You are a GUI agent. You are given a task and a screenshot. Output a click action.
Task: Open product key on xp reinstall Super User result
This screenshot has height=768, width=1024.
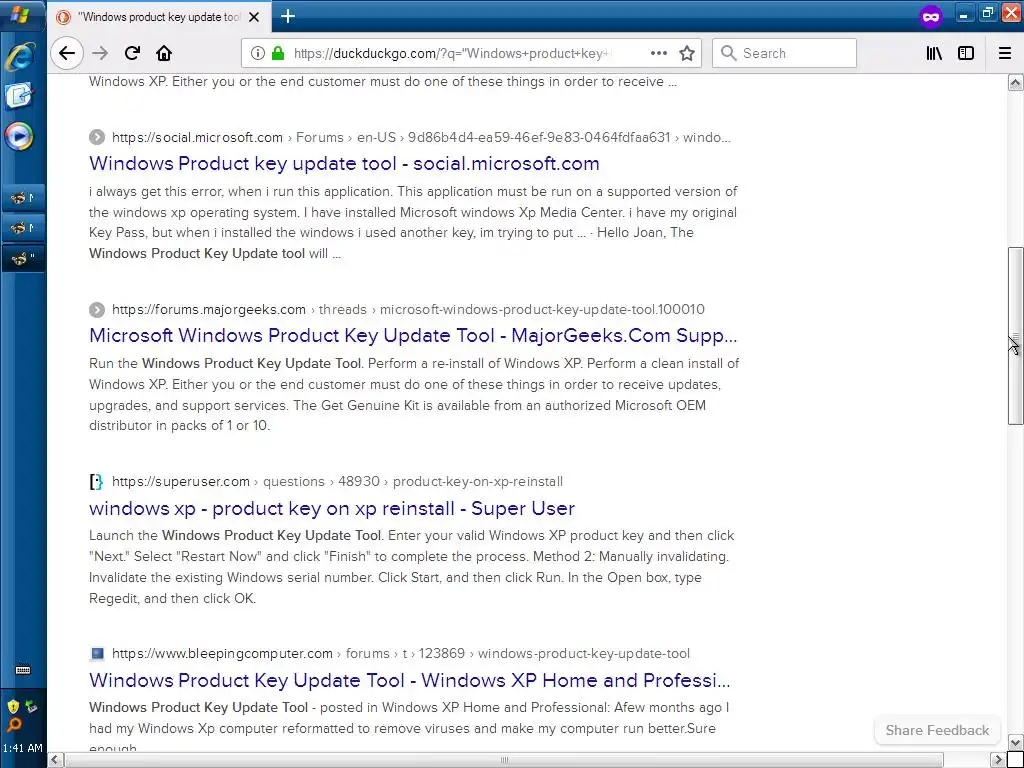(332, 508)
